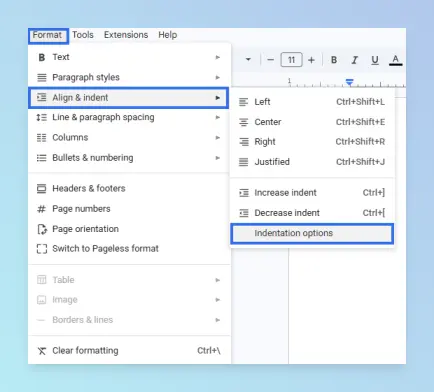Click the Ctrl+\ shortcut text
434x392 pixels.
(x=209, y=351)
